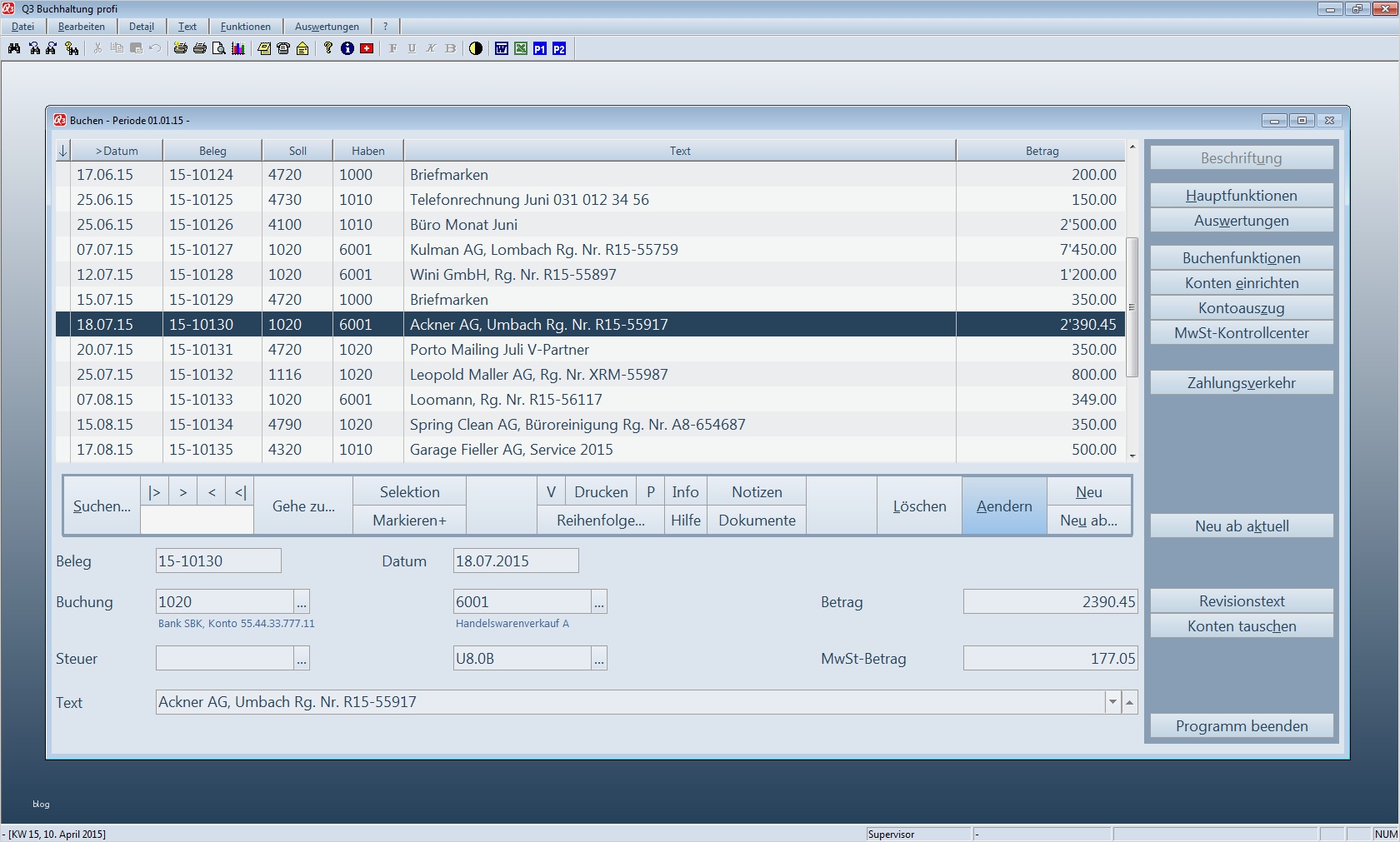This screenshot has height=842, width=1400.
Task: Open tax code lookup next to U8.0B
Action: click(x=599, y=659)
